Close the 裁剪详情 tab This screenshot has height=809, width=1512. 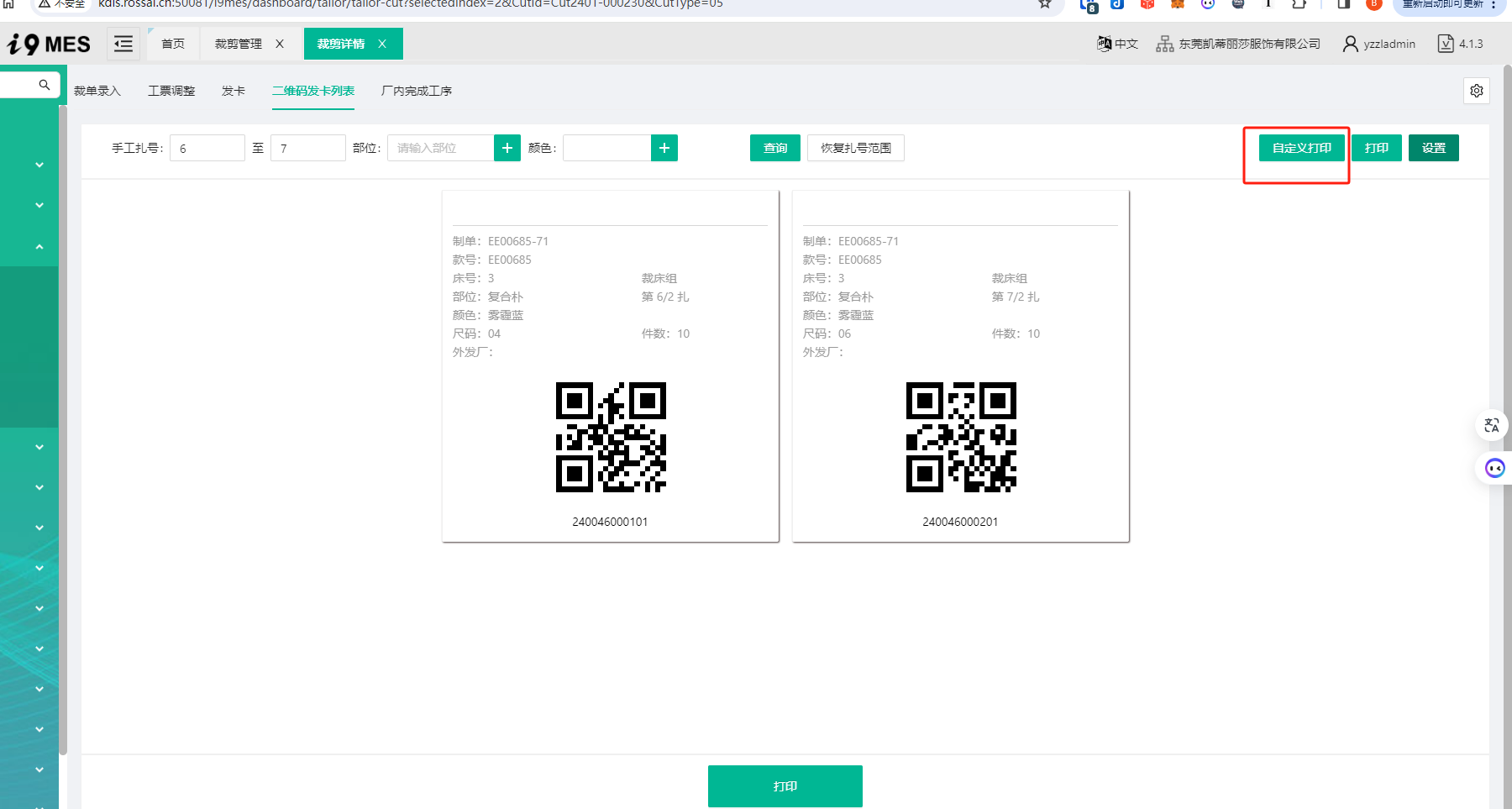coord(382,44)
